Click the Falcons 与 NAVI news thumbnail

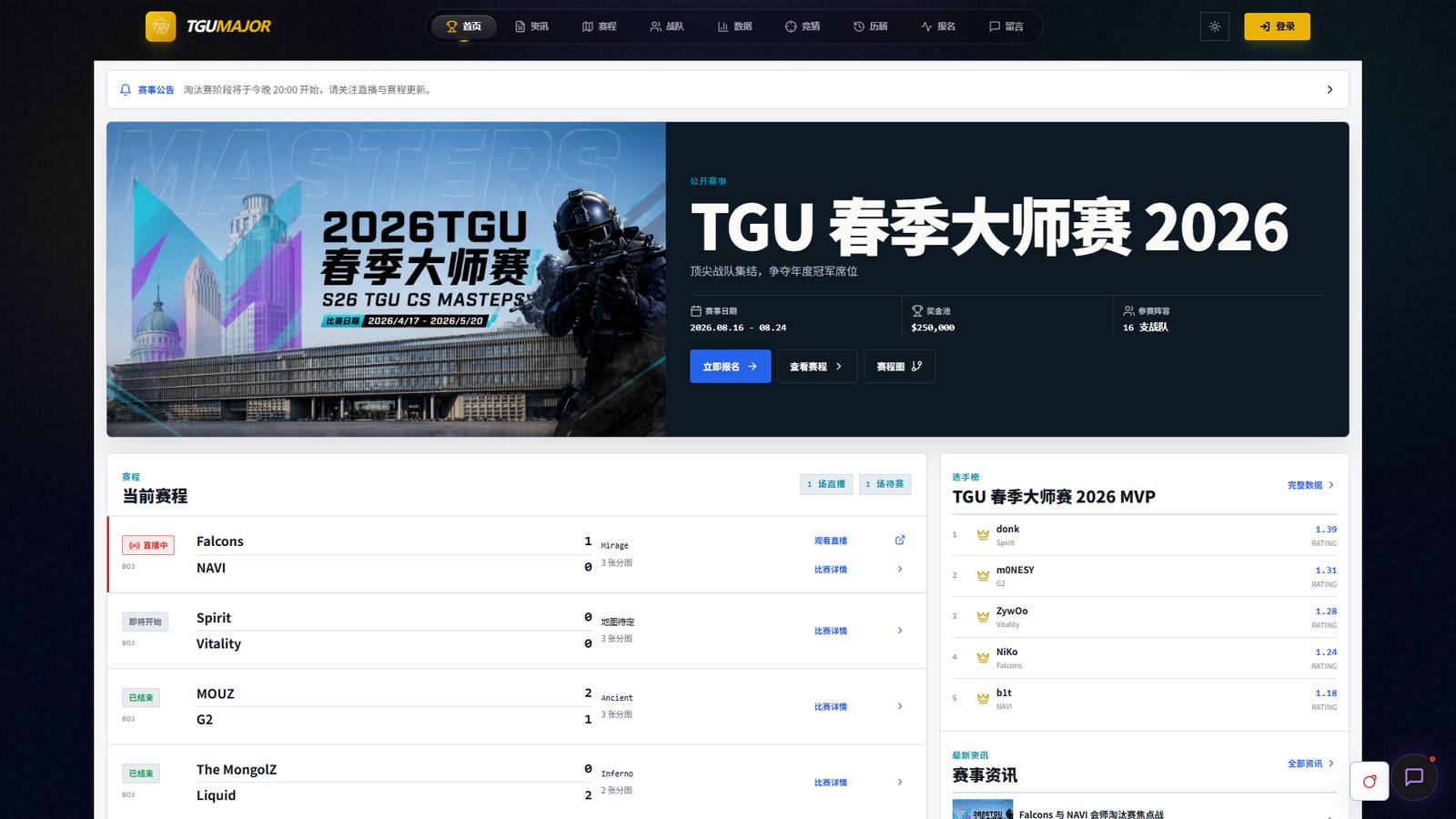pyautogui.click(x=983, y=809)
